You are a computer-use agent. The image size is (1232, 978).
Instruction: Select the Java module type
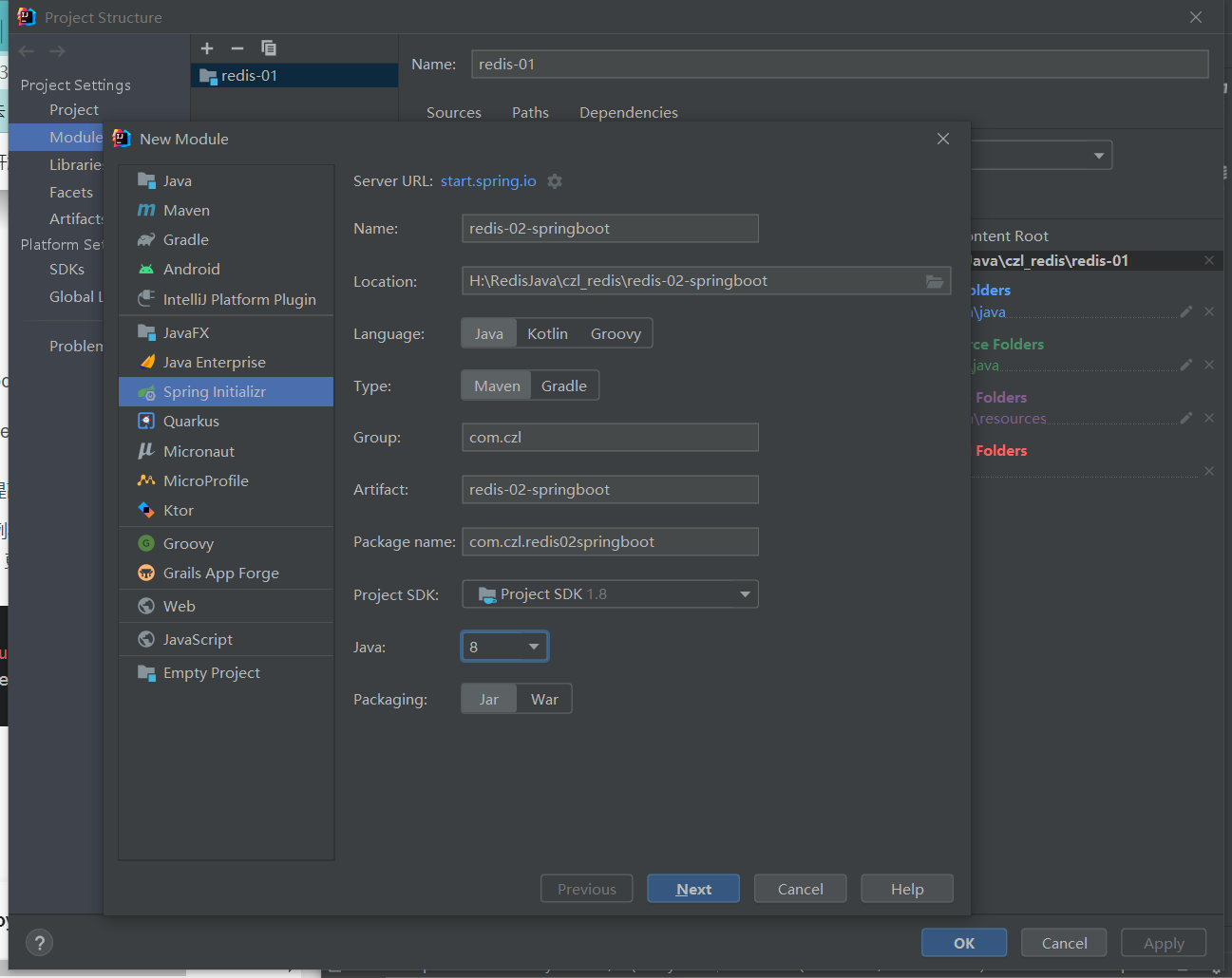coord(226,180)
